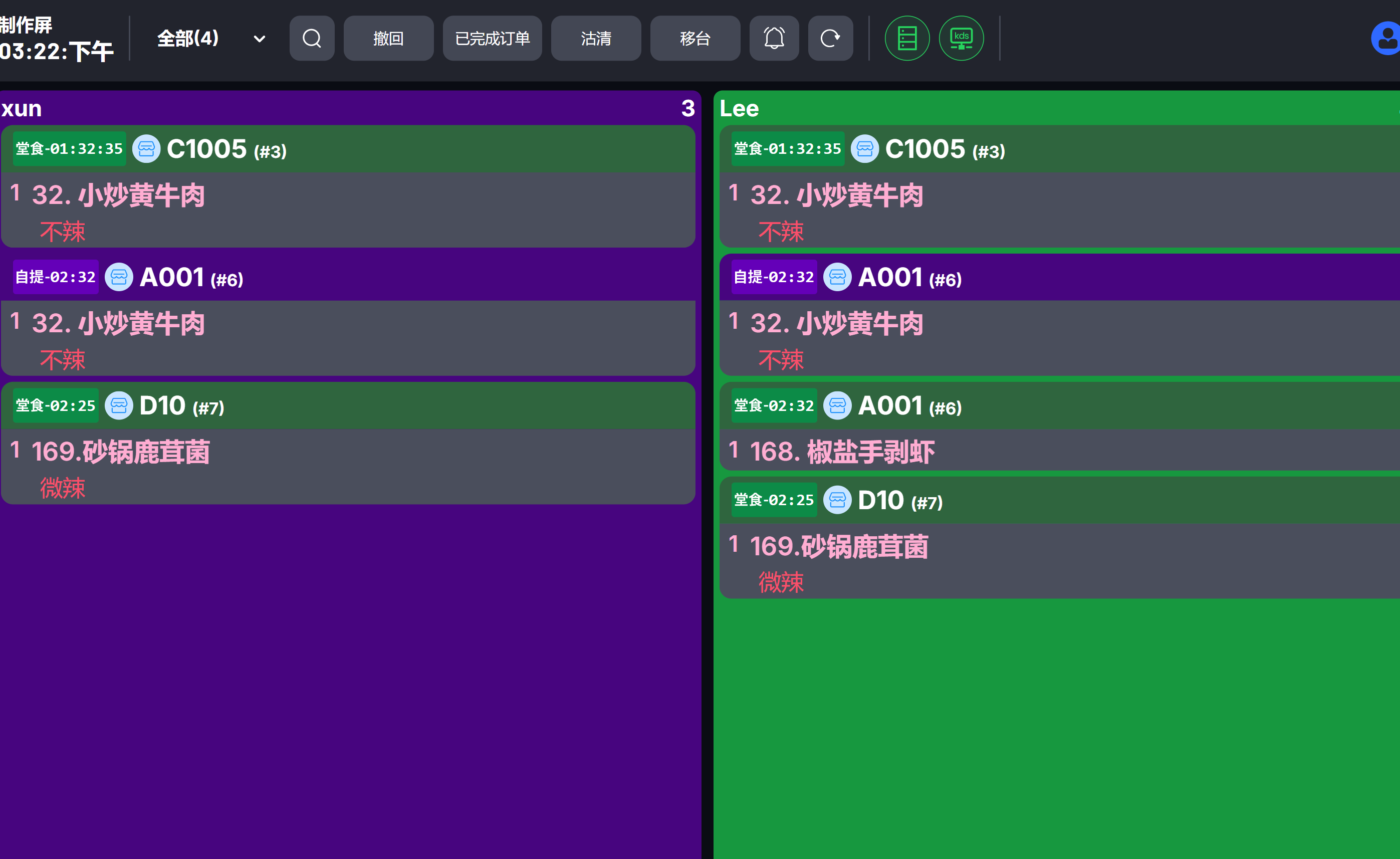Click 不辣 note under xun's C1005 dish
The width and height of the screenshot is (1400, 859).
[x=63, y=232]
